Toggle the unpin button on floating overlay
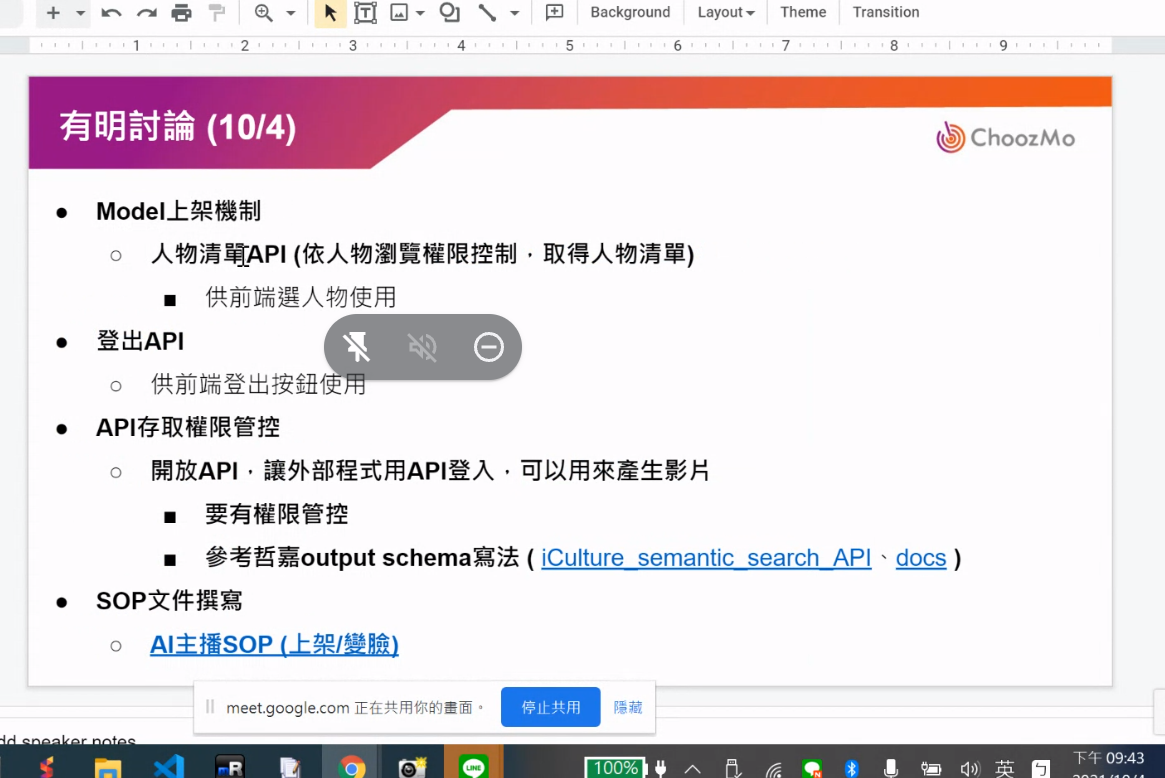The image size is (1165, 778). pyautogui.click(x=357, y=347)
